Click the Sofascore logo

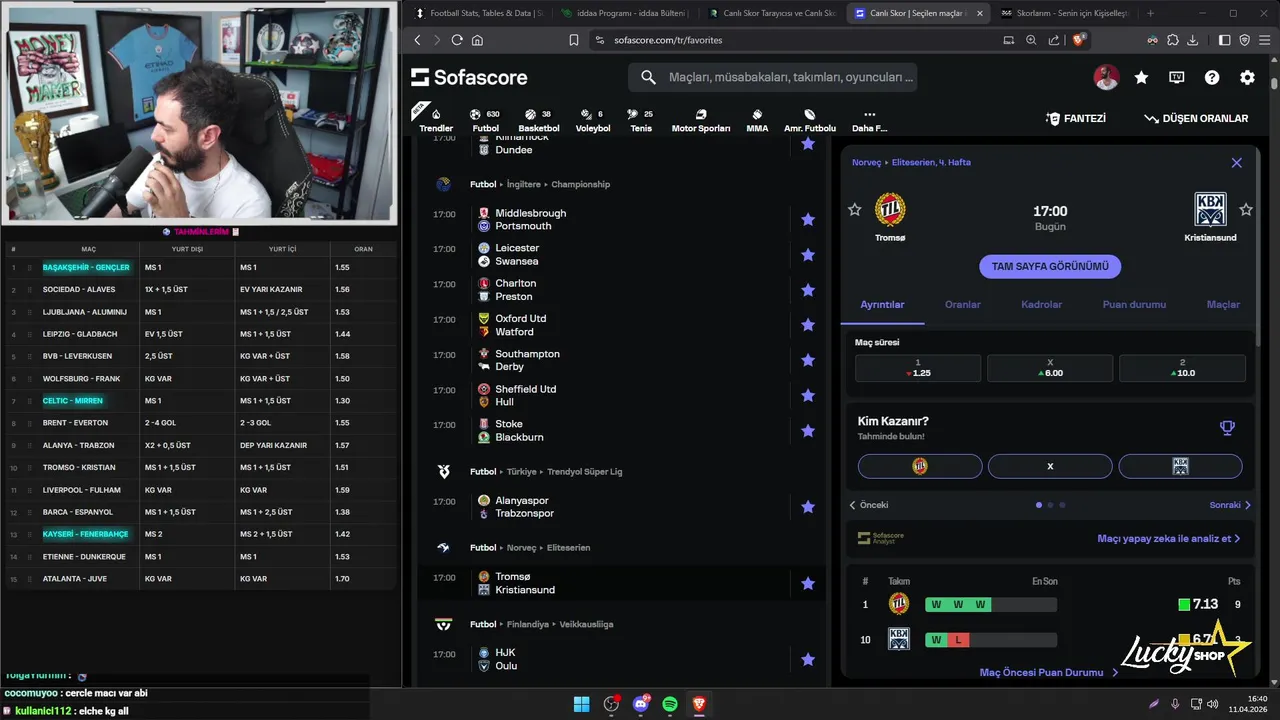(469, 77)
